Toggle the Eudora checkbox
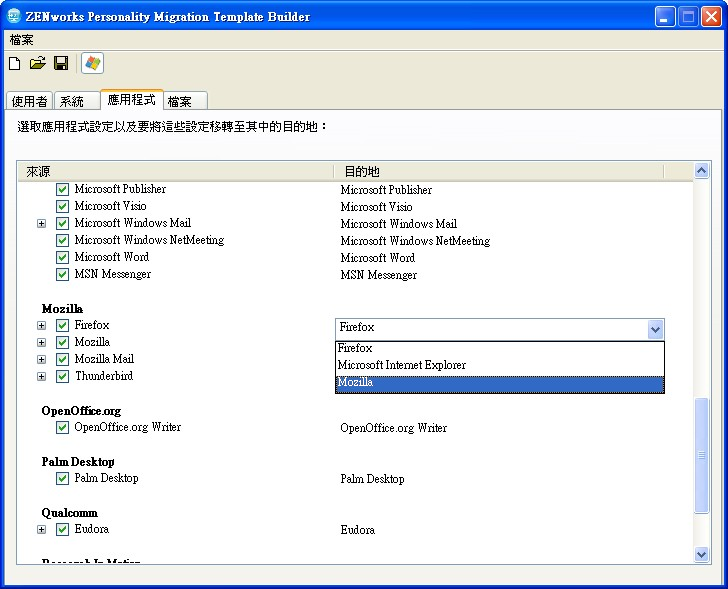The image size is (728, 589). coord(62,530)
